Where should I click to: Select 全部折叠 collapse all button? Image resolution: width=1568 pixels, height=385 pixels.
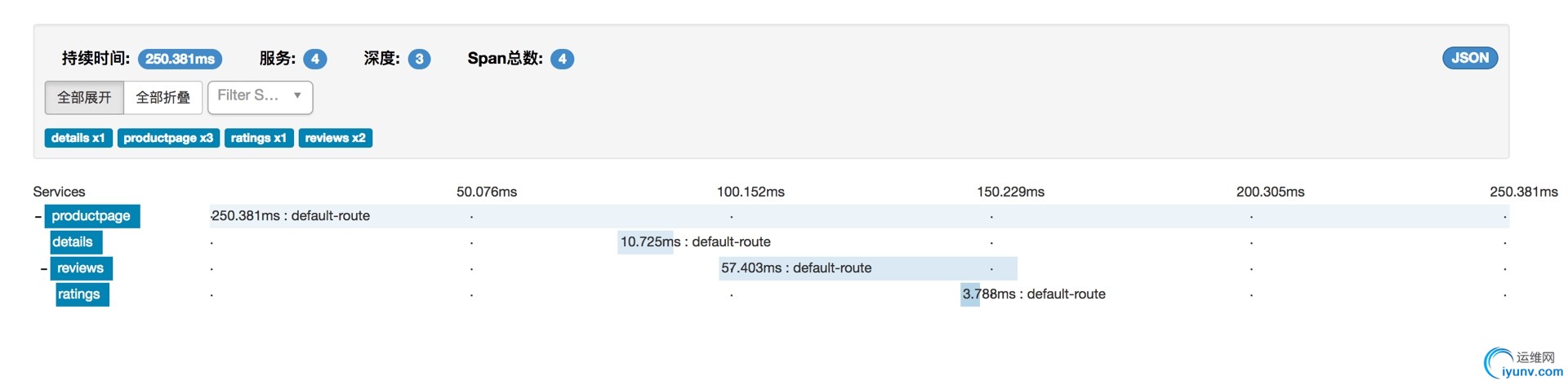[x=163, y=98]
